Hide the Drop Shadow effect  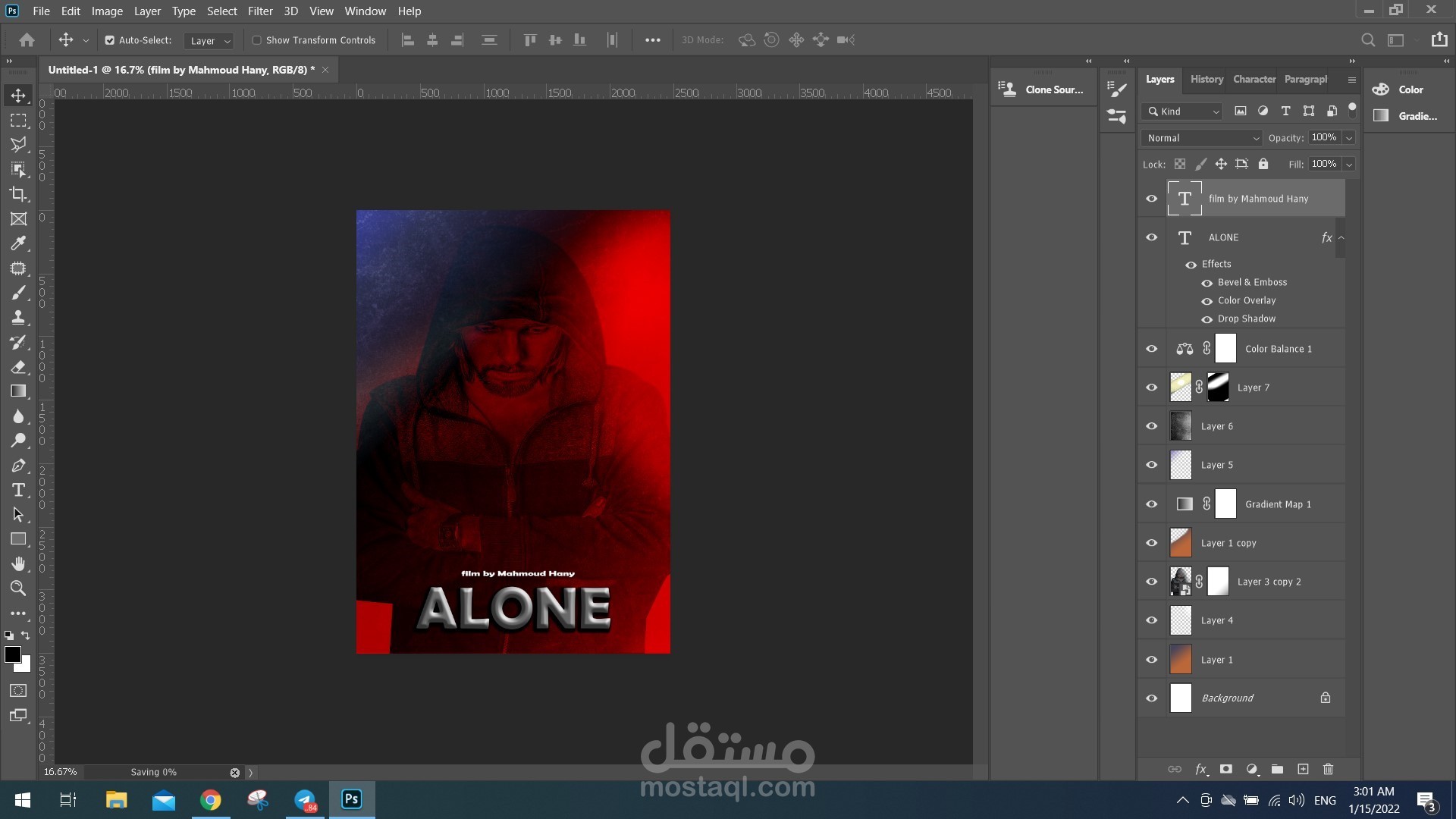1207,319
